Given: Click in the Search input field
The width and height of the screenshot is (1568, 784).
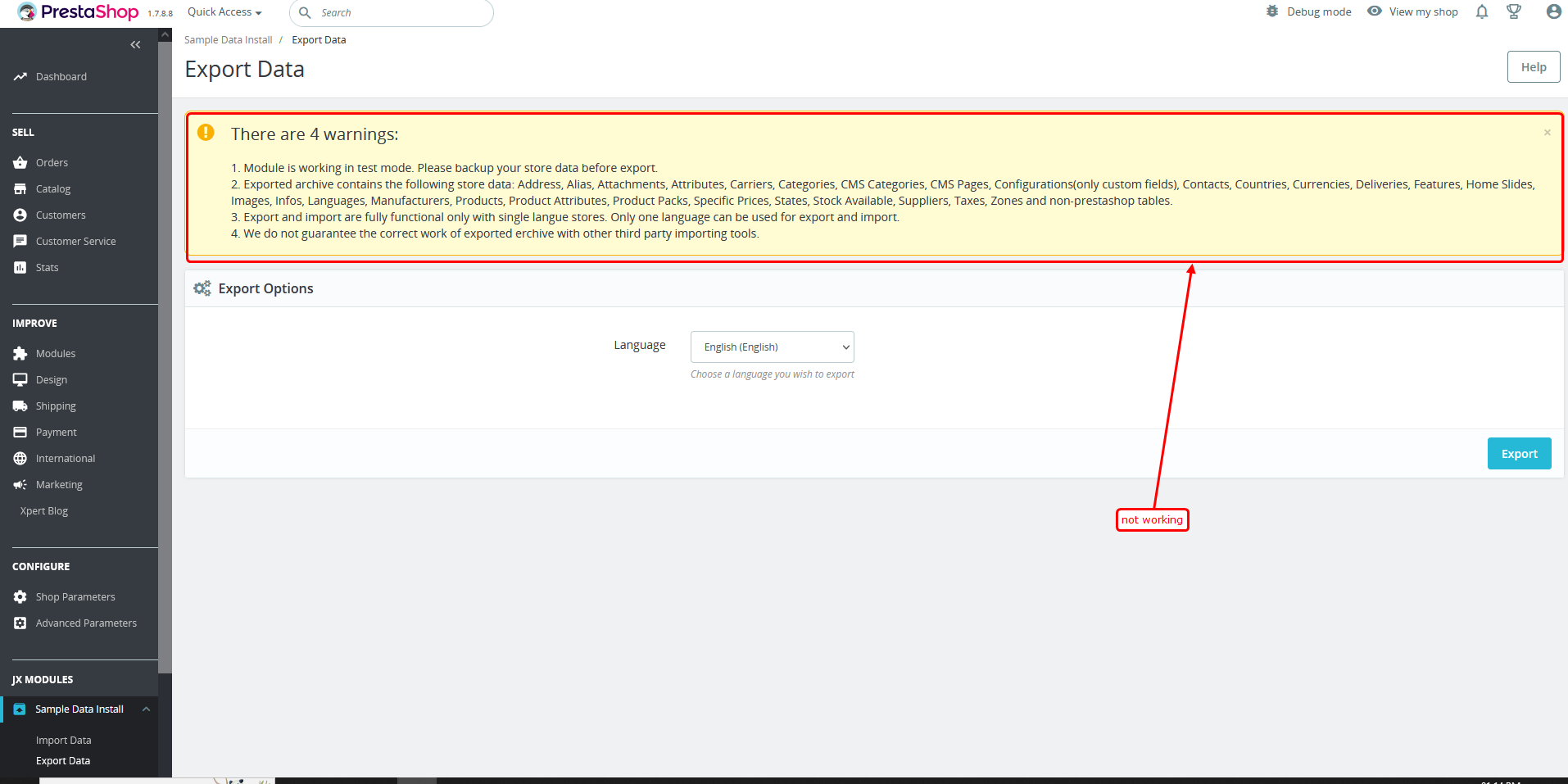Looking at the screenshot, I should coord(392,13).
